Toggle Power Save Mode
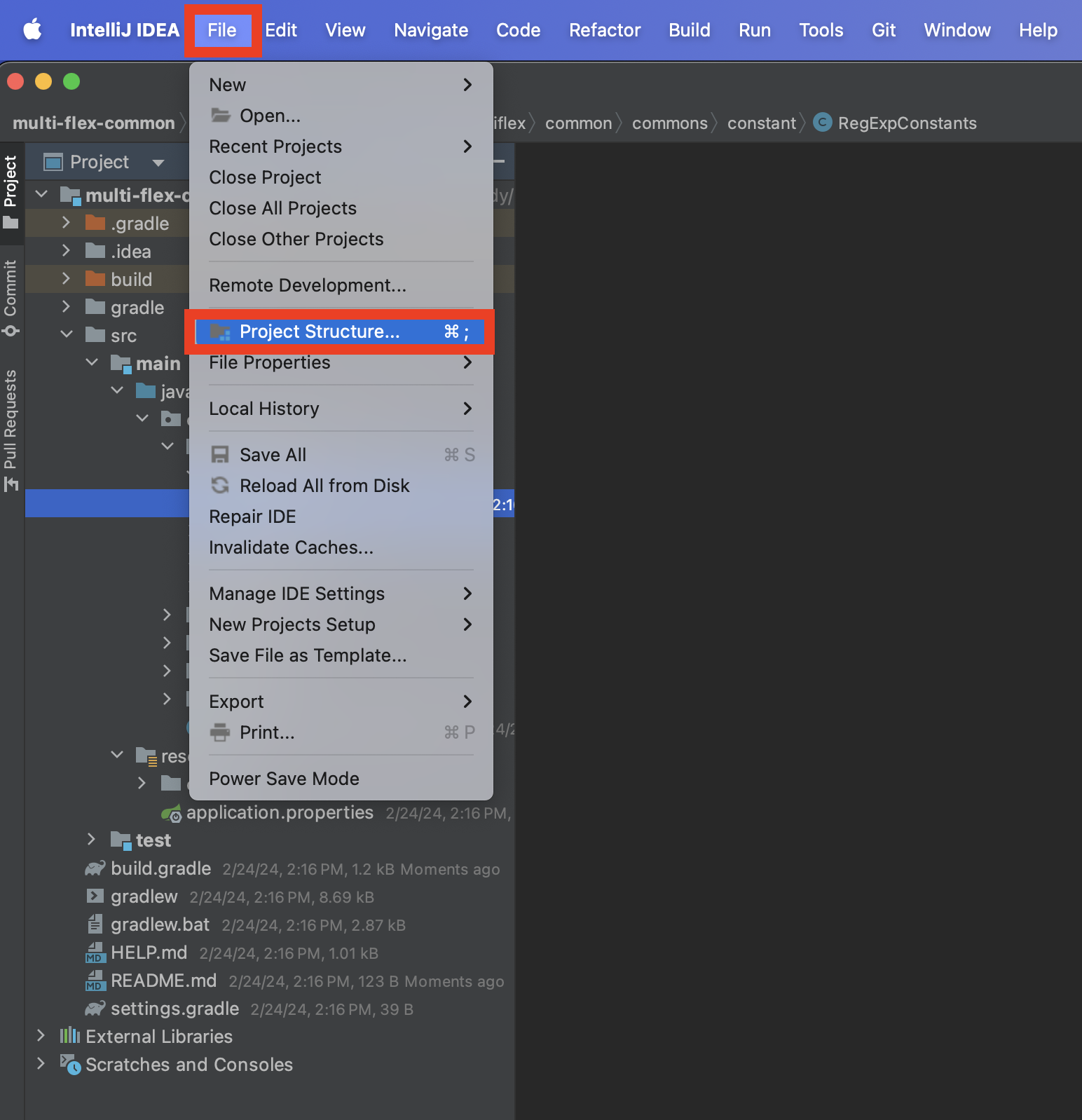The height and width of the screenshot is (1120, 1082). pos(341,779)
